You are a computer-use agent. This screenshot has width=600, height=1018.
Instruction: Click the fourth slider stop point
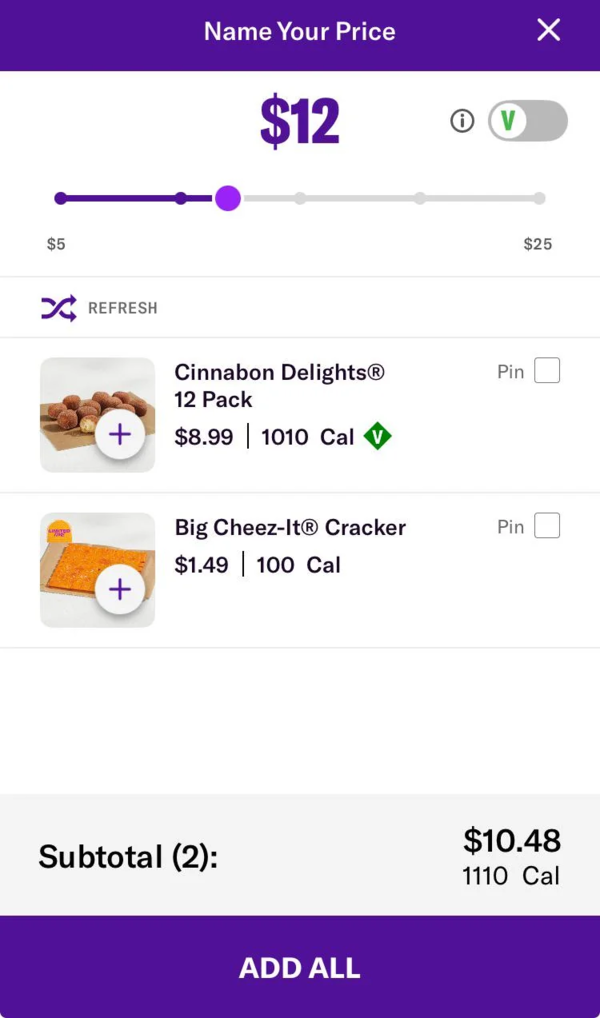pyautogui.click(x=420, y=198)
